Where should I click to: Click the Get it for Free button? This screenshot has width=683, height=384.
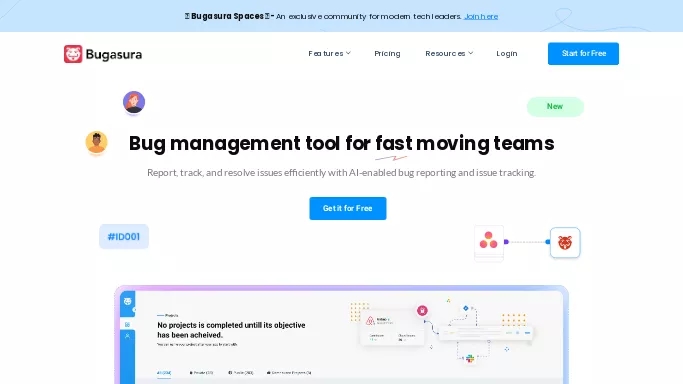click(x=348, y=209)
